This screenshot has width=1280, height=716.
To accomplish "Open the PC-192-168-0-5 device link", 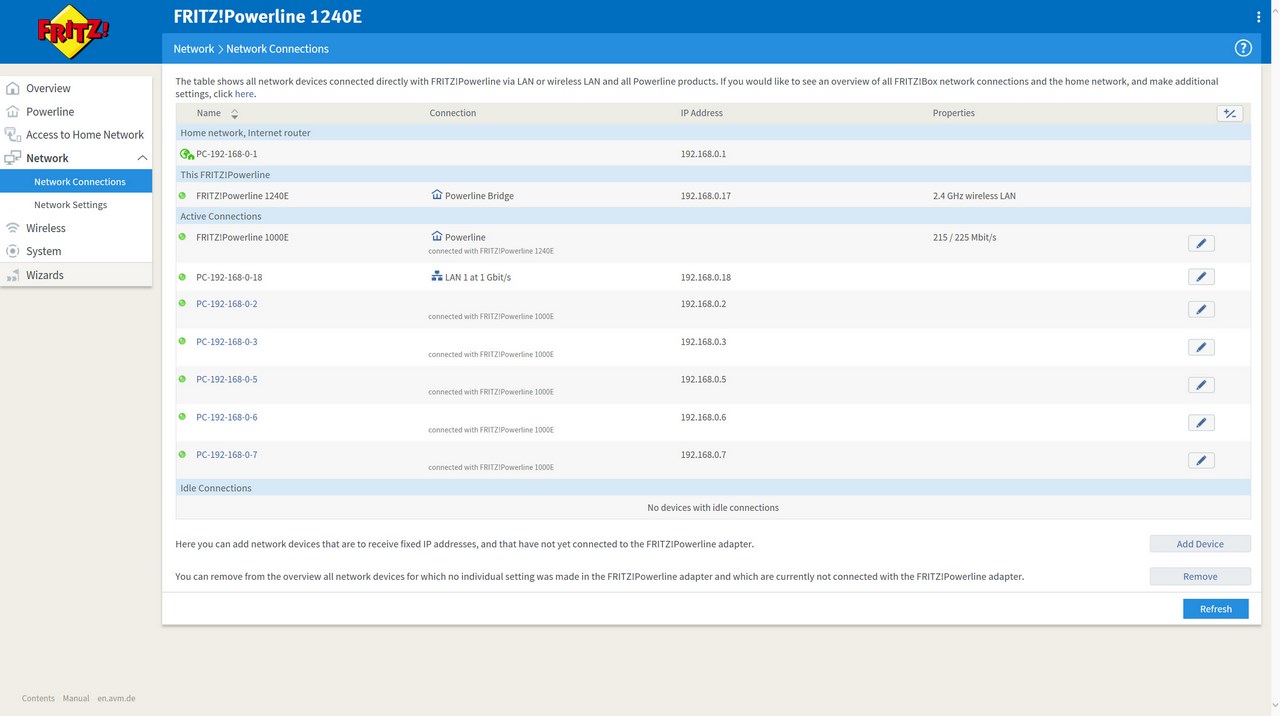I will click(227, 379).
